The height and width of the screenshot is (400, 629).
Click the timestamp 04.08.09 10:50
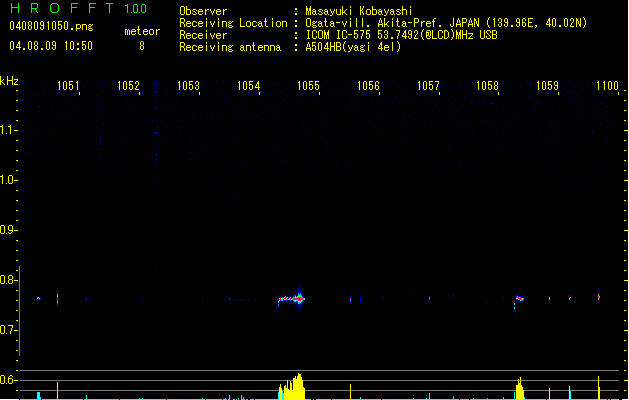point(51,46)
